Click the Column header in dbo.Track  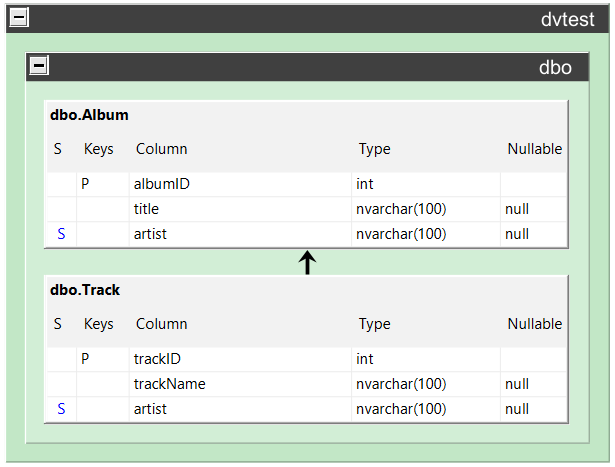point(162,324)
